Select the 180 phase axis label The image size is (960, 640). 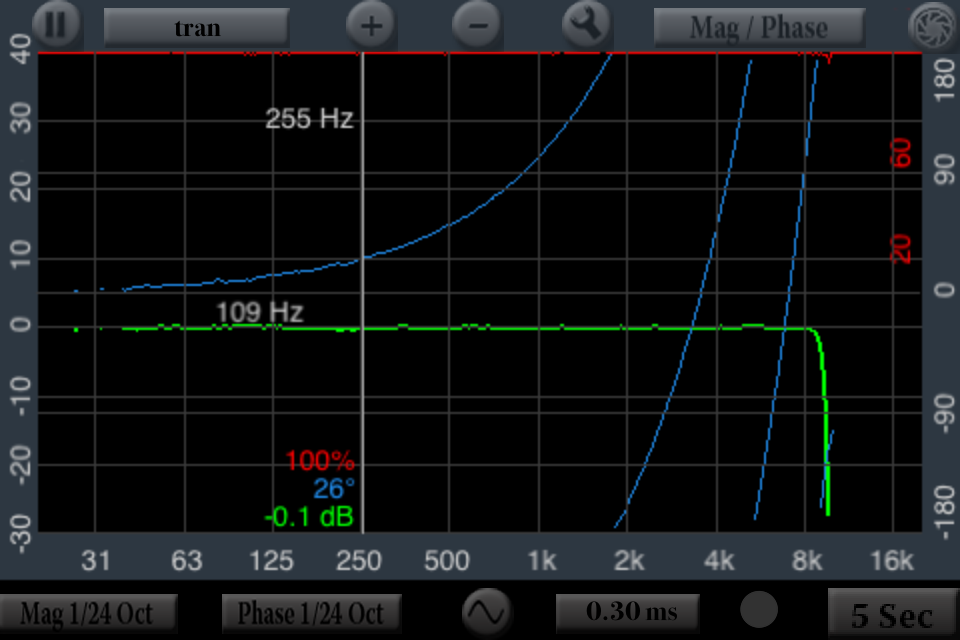click(x=945, y=80)
